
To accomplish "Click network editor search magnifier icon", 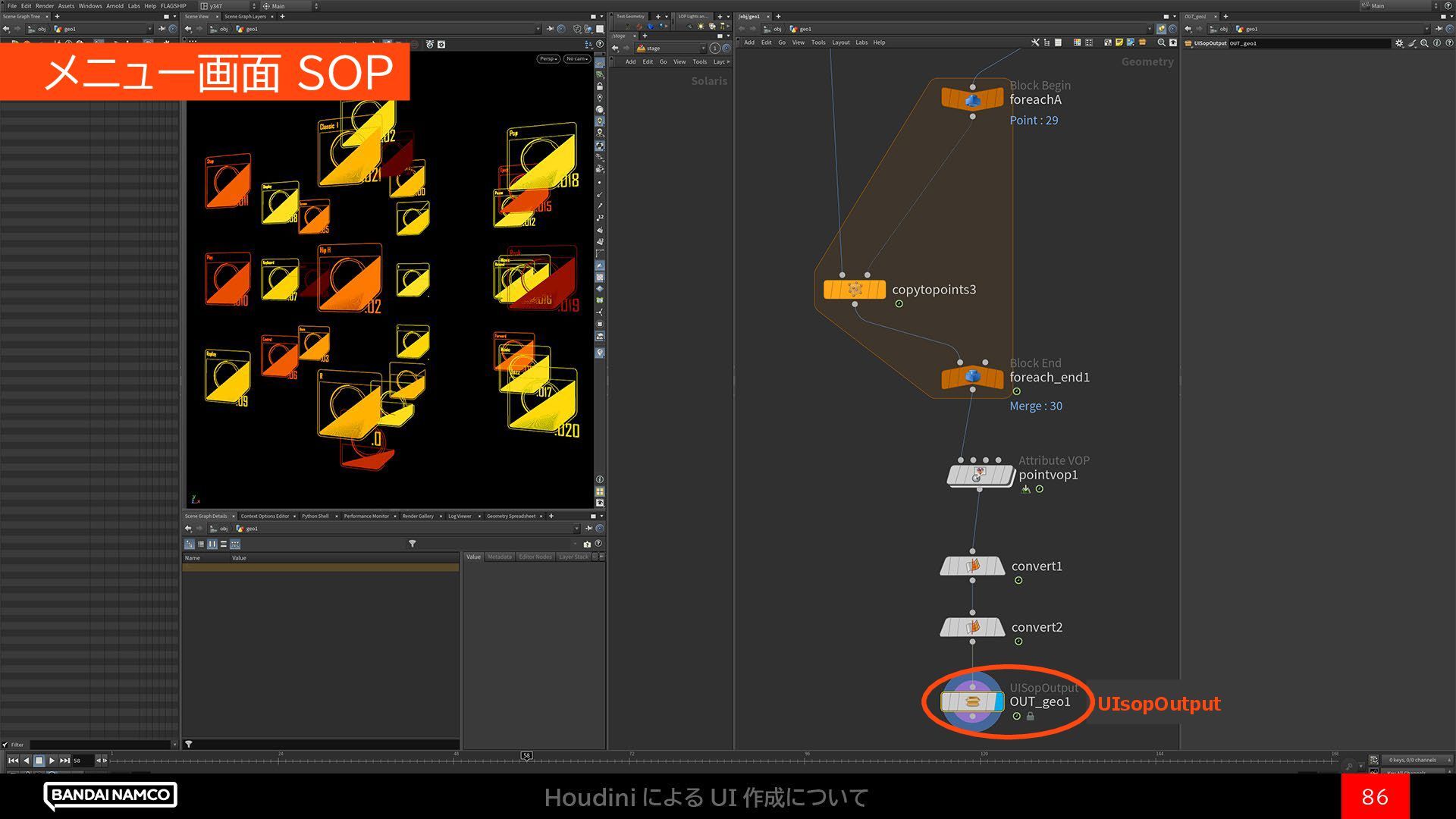I will 1161,42.
